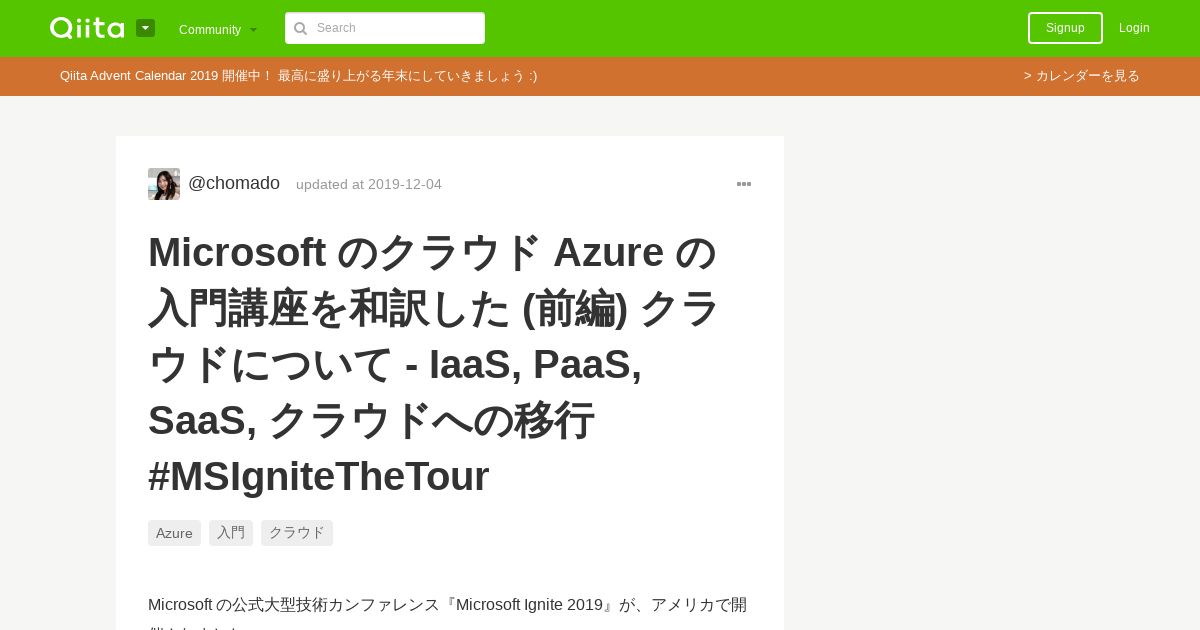Visit the @chomado author profile link
Image resolution: width=1200 pixels, height=630 pixels.
[x=234, y=183]
